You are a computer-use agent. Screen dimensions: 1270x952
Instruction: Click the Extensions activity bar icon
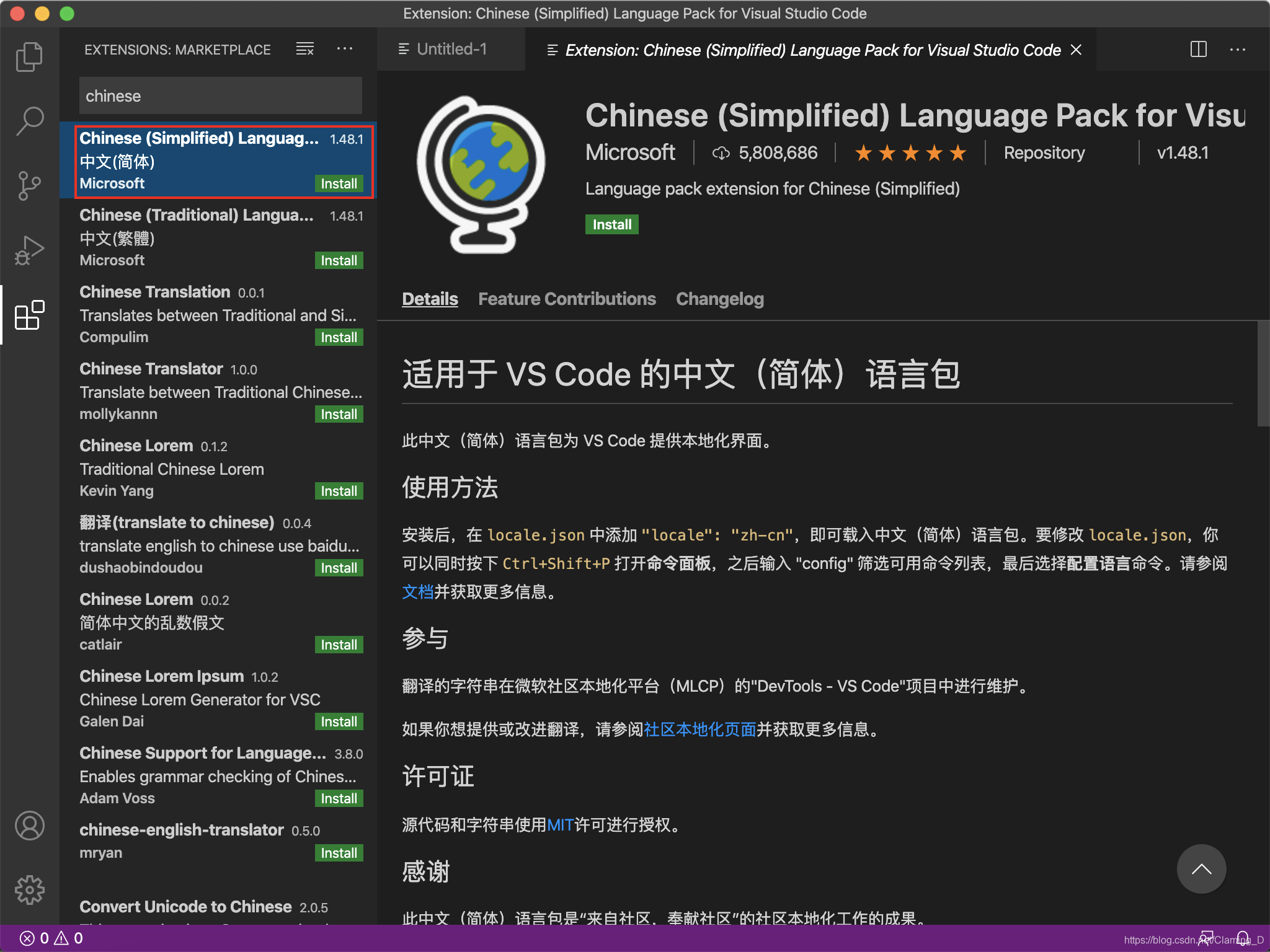tap(29, 315)
